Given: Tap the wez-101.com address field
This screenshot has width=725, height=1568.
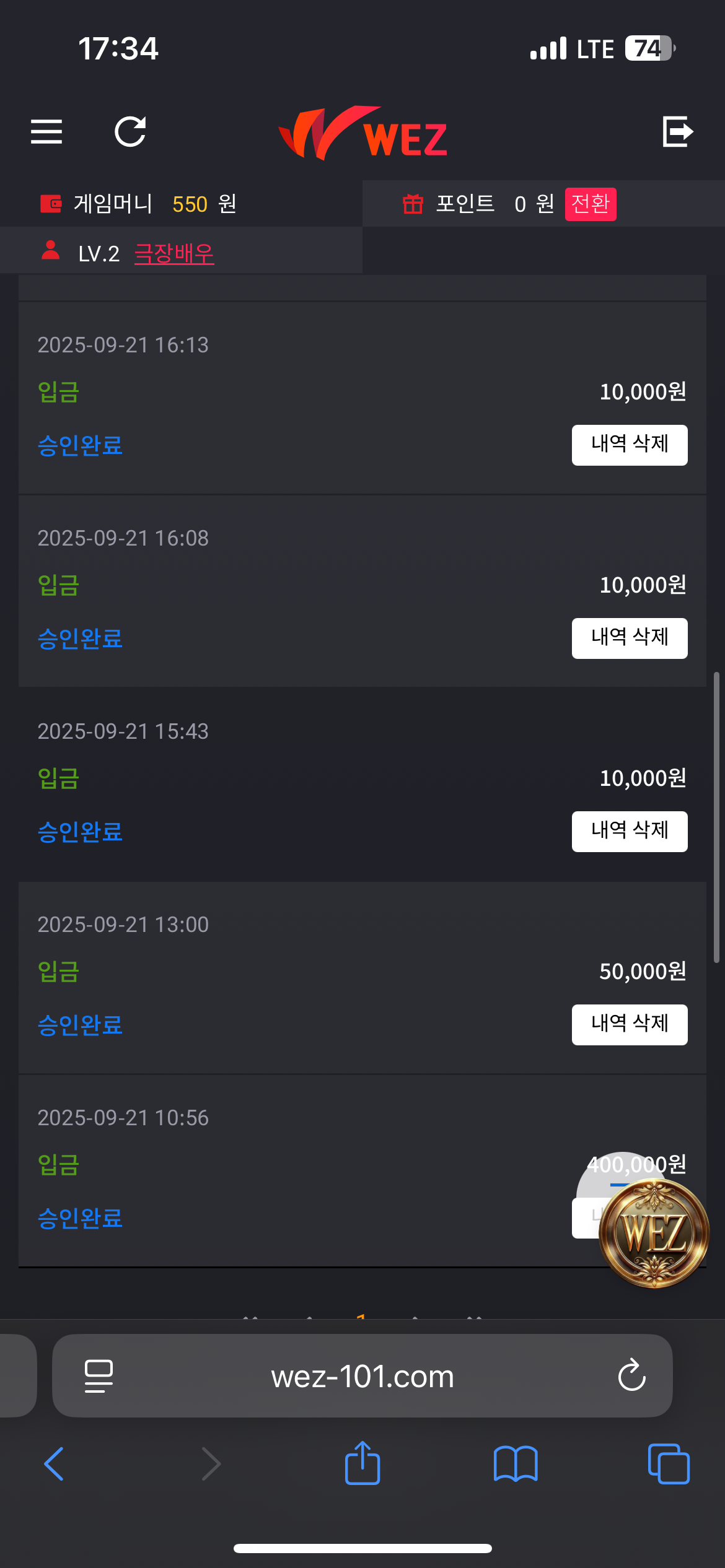Looking at the screenshot, I should (x=362, y=1376).
